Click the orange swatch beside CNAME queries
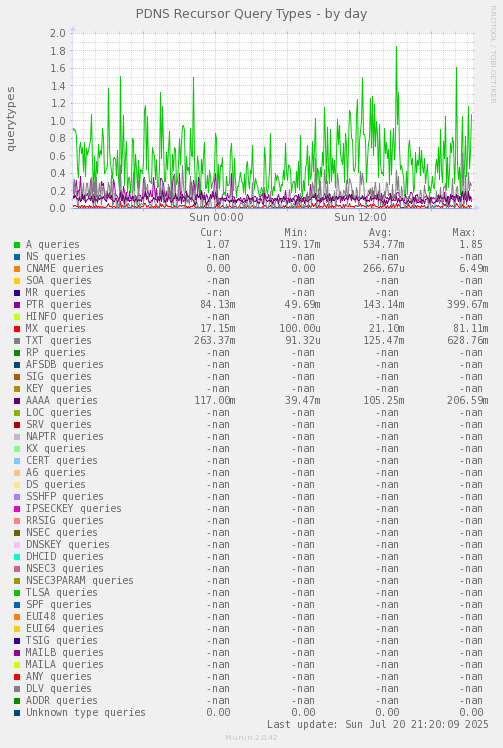This screenshot has height=748, width=503. coord(17,269)
